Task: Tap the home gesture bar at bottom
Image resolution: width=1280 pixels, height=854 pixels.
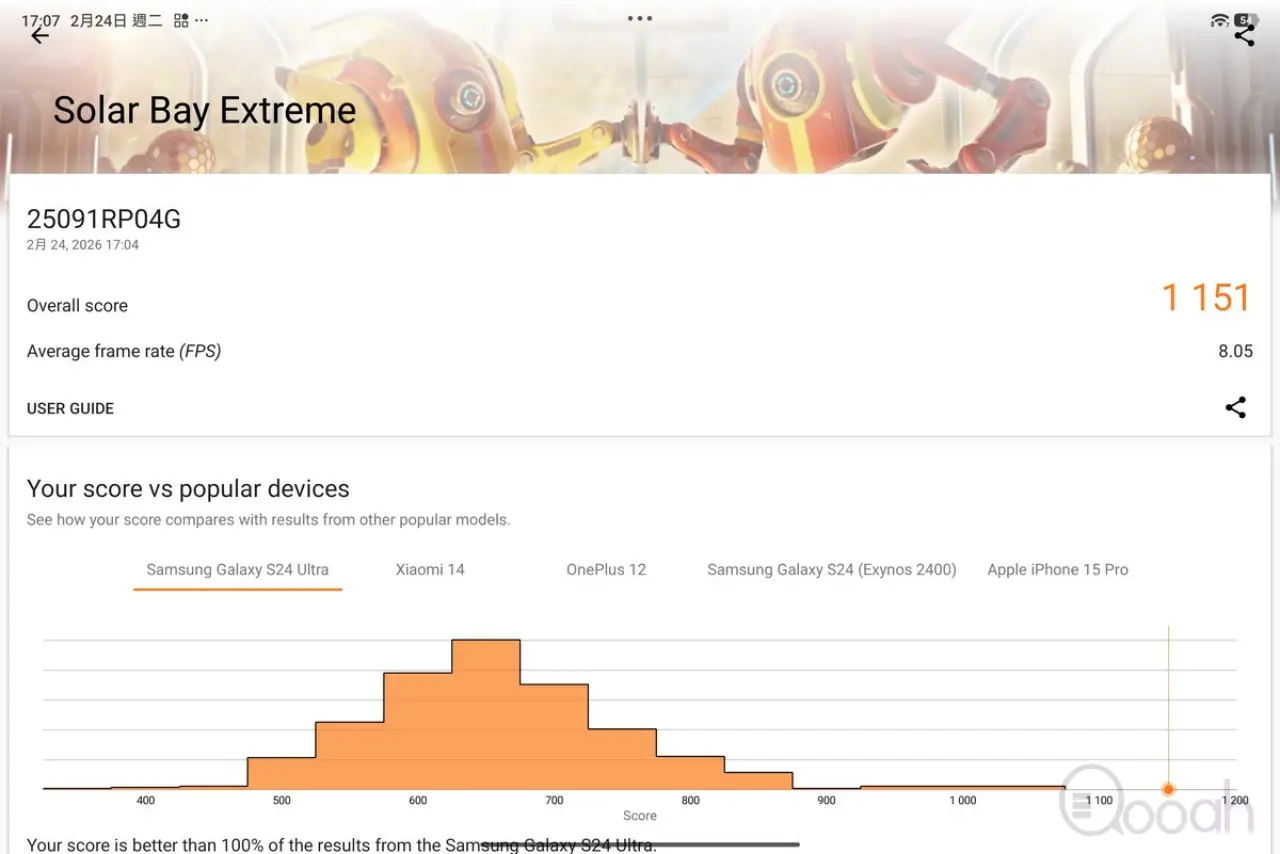Action: click(640, 845)
